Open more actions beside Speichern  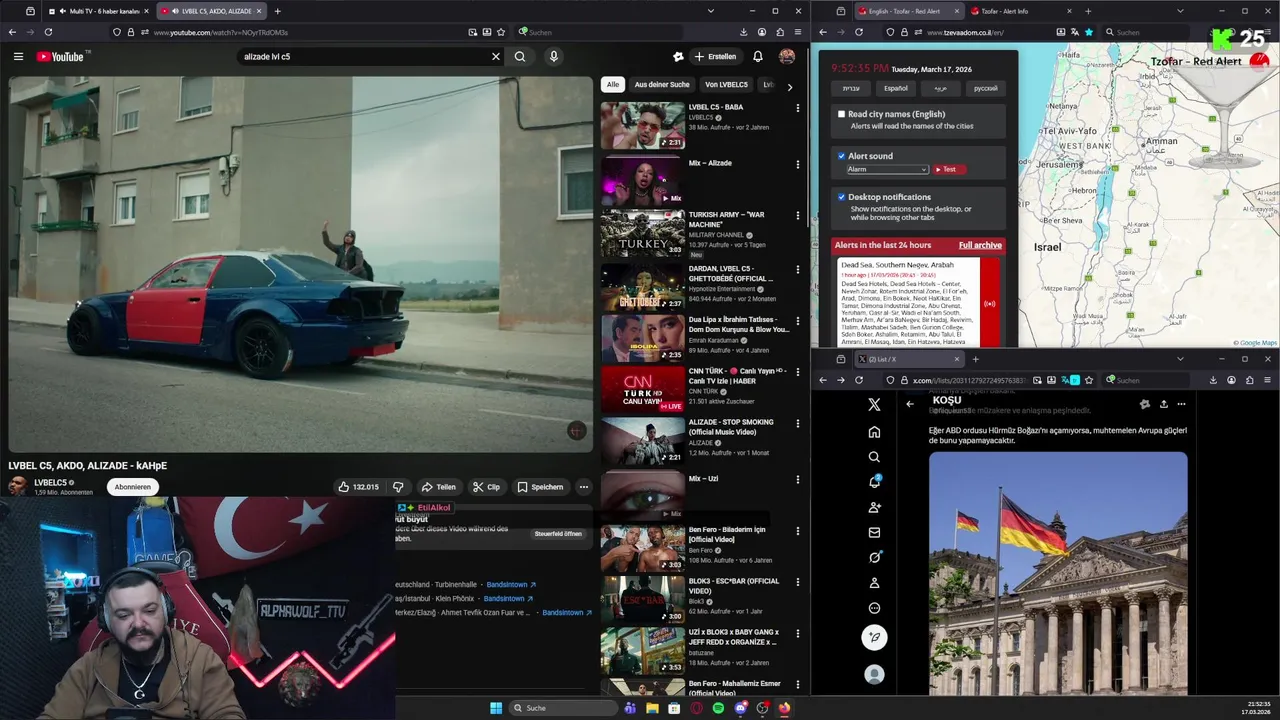584,487
